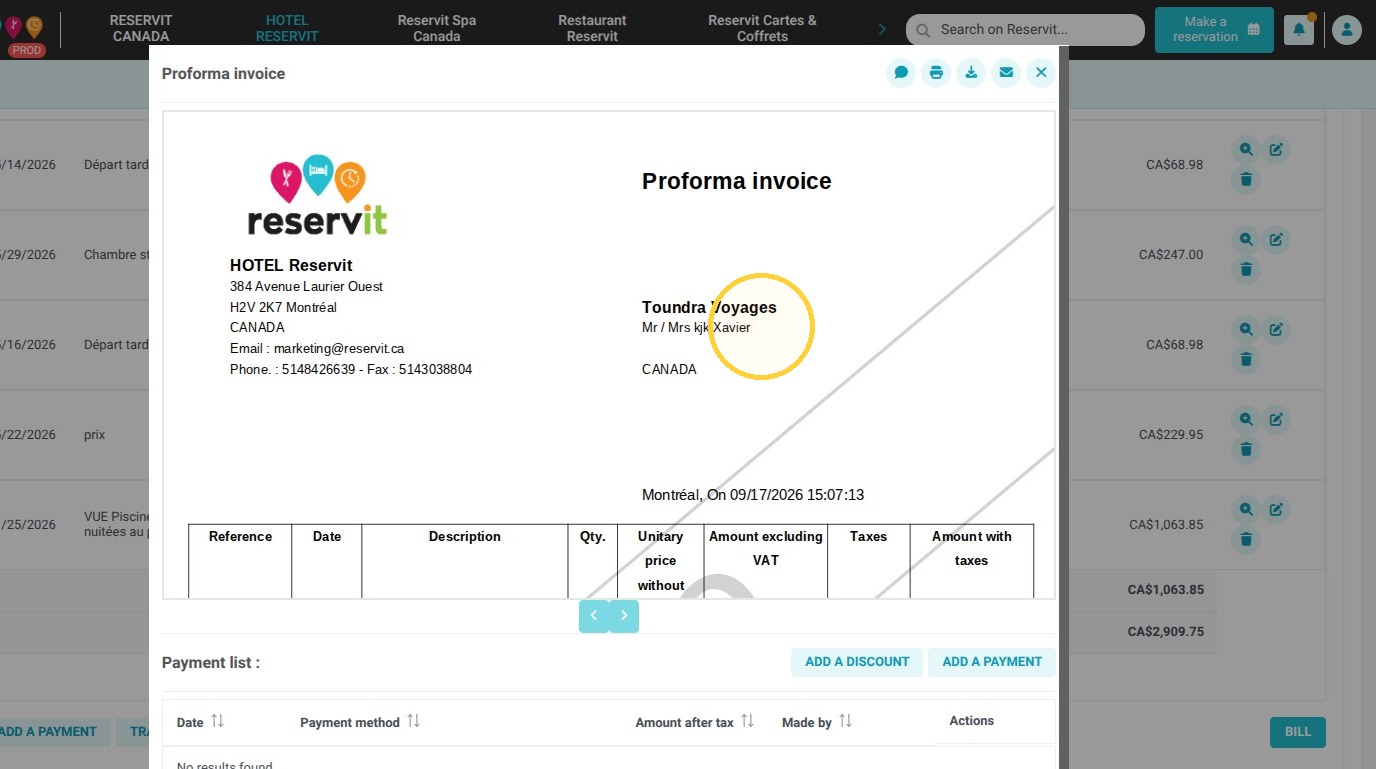Click ADD A PAYMENT in Payment list
This screenshot has height=769, width=1376.
coord(992,662)
